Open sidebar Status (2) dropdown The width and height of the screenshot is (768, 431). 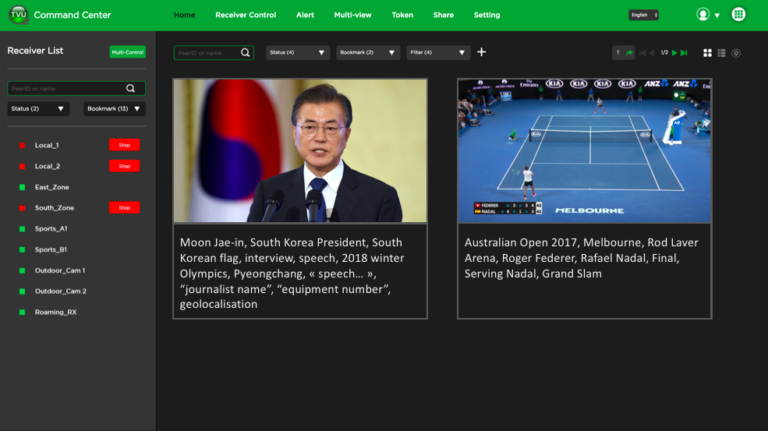(x=38, y=109)
